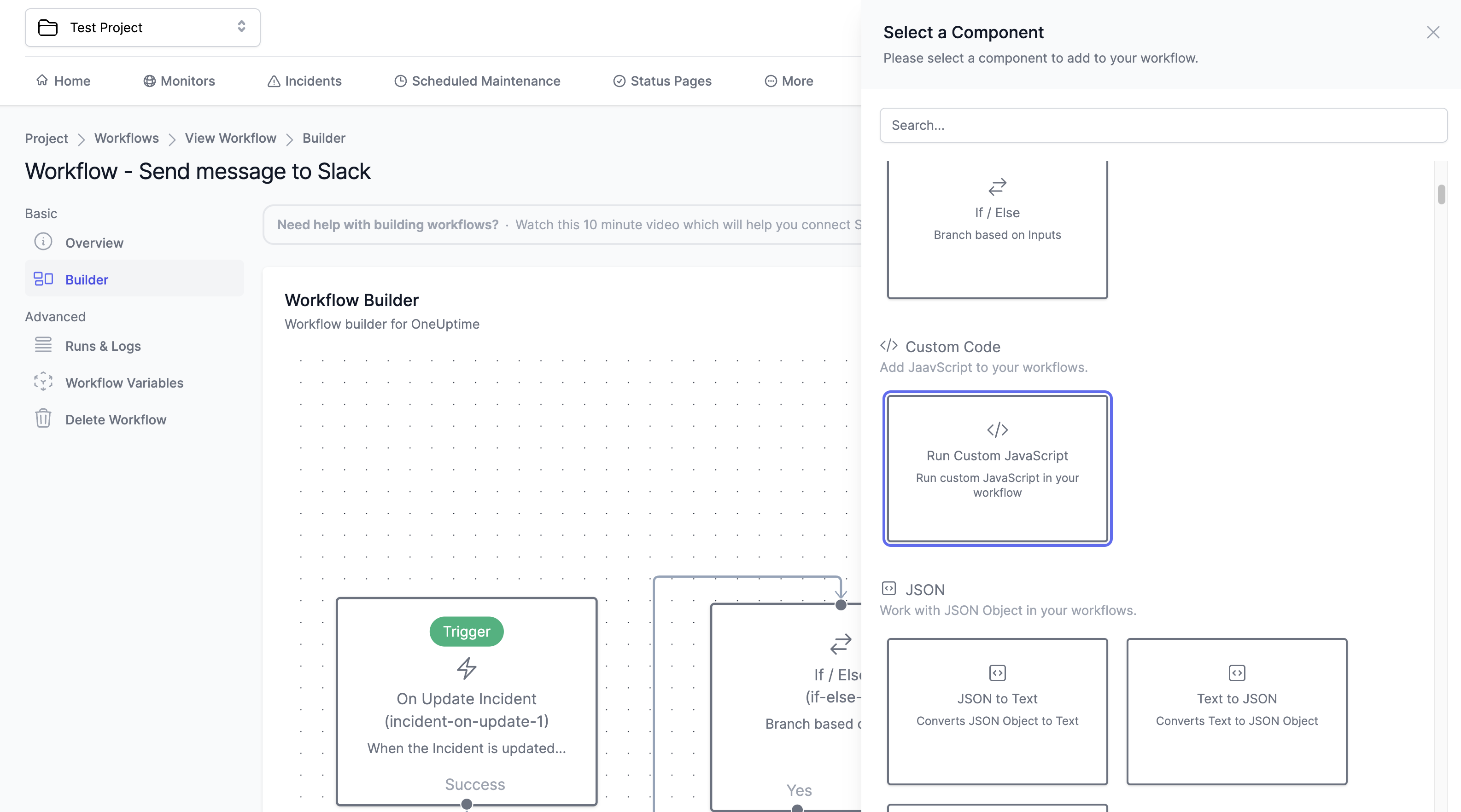1461x812 pixels.
Task: Go to Status Pages tab
Action: coord(662,81)
